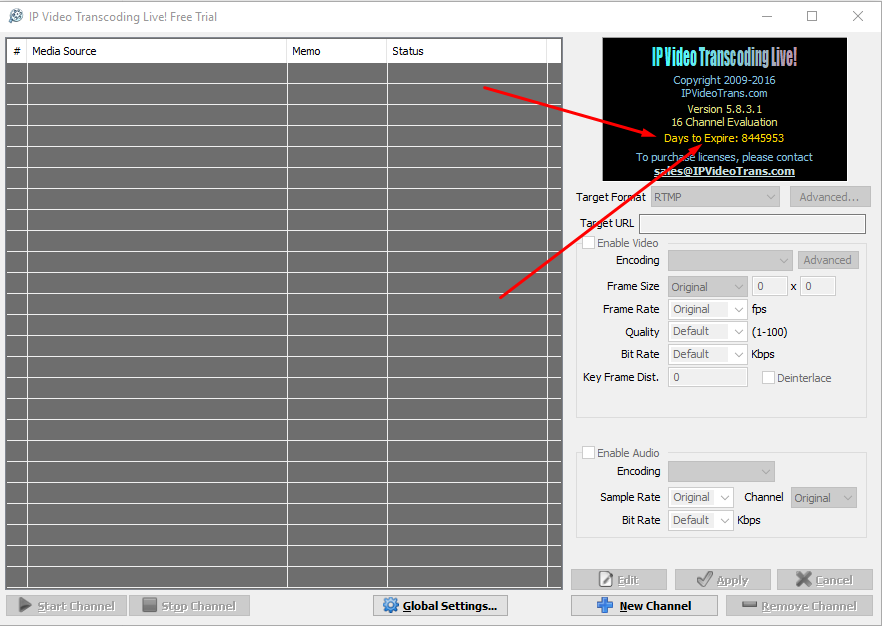
Task: Maximize the application window
Action: point(812,16)
